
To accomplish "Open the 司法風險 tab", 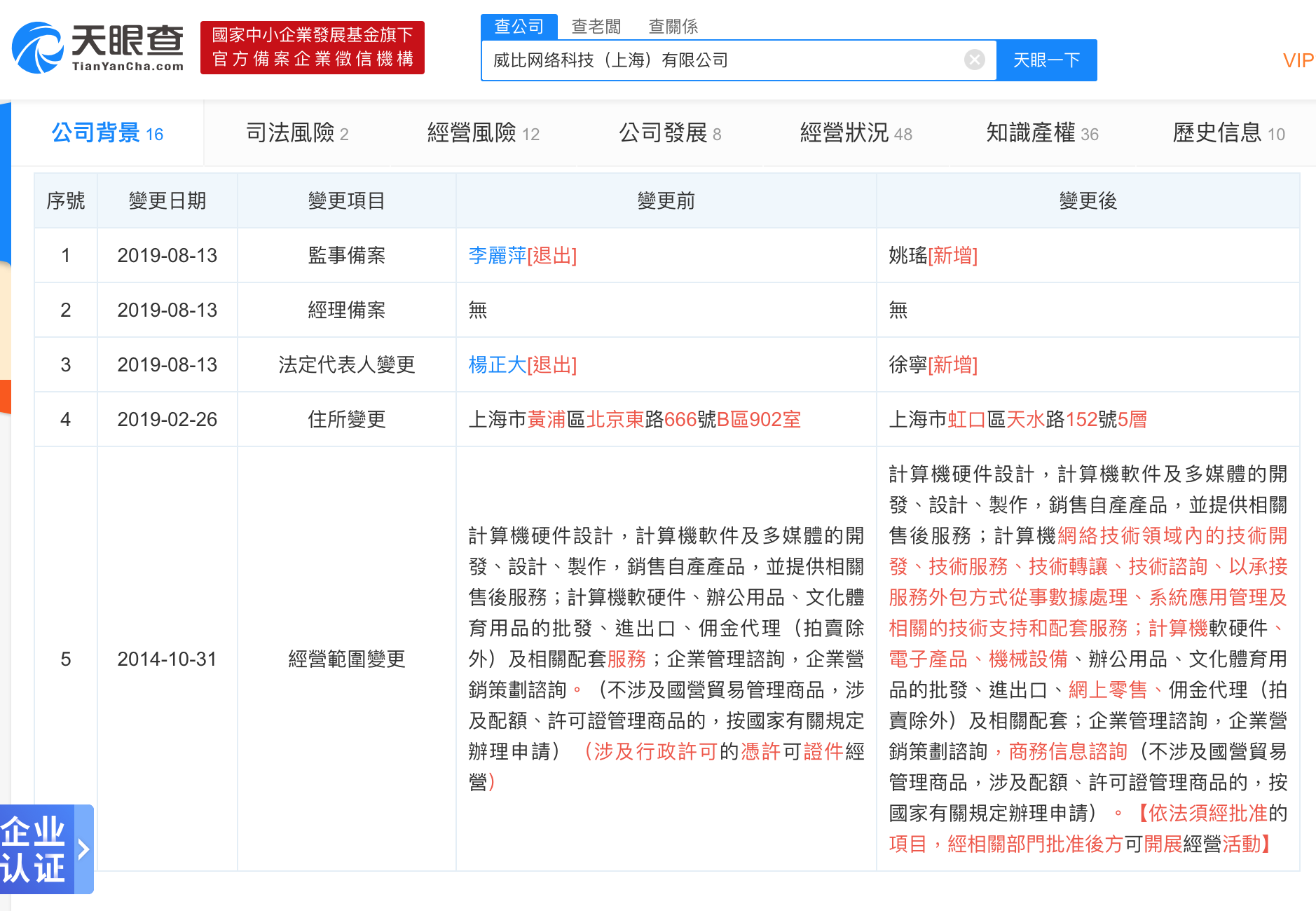I will (297, 132).
